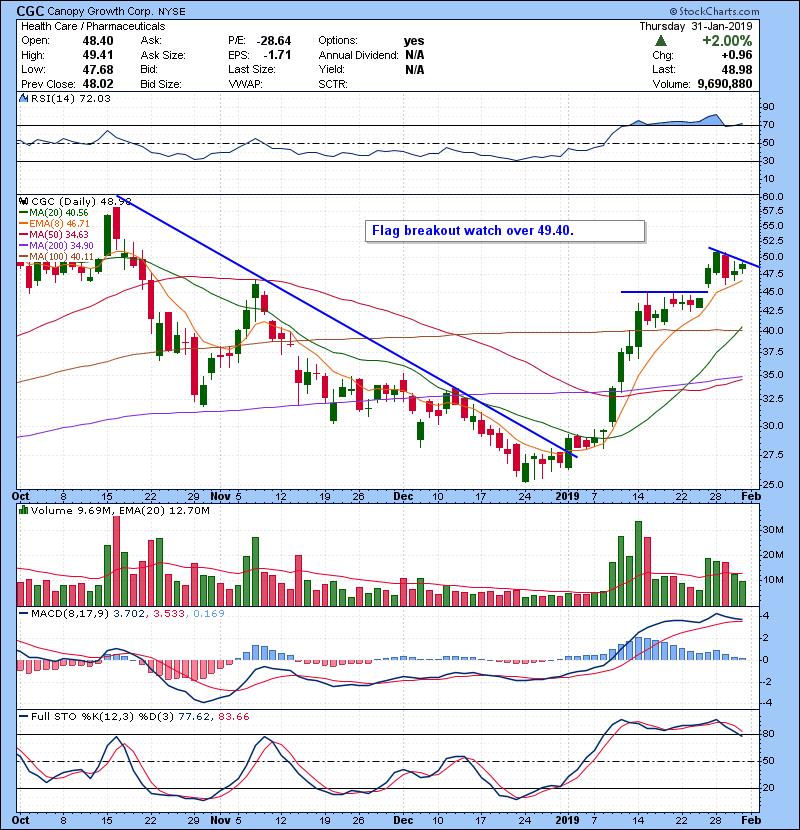This screenshot has height=830, width=800.
Task: Click the Volume 9.69M, EMA(20) 12.70M label
Action: pos(120,511)
